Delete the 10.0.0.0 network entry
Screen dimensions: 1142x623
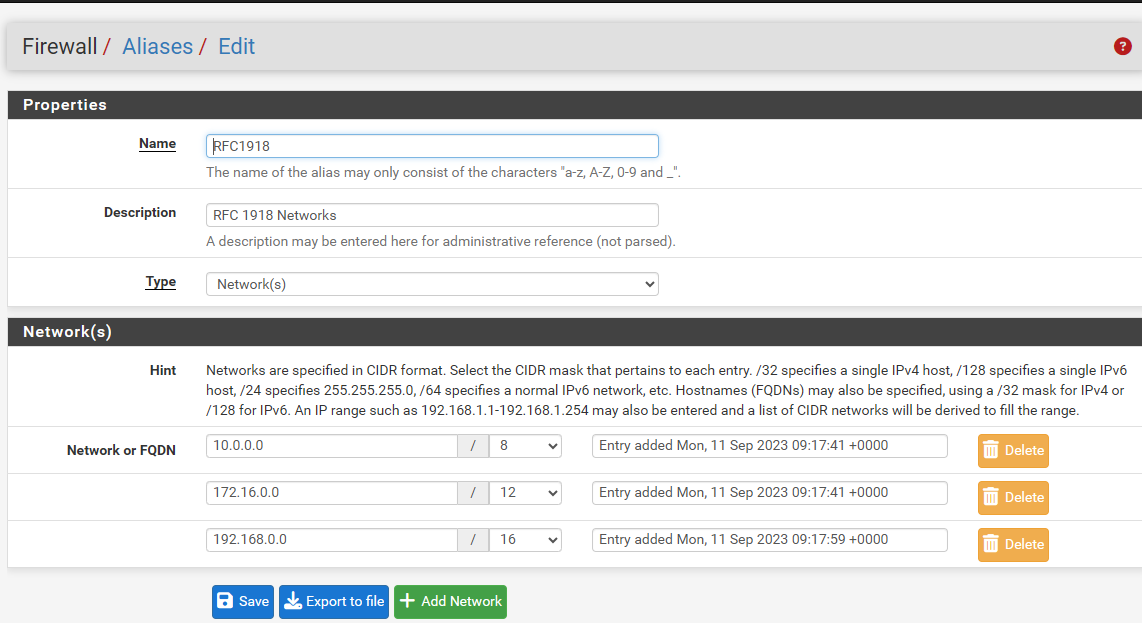coord(1013,450)
